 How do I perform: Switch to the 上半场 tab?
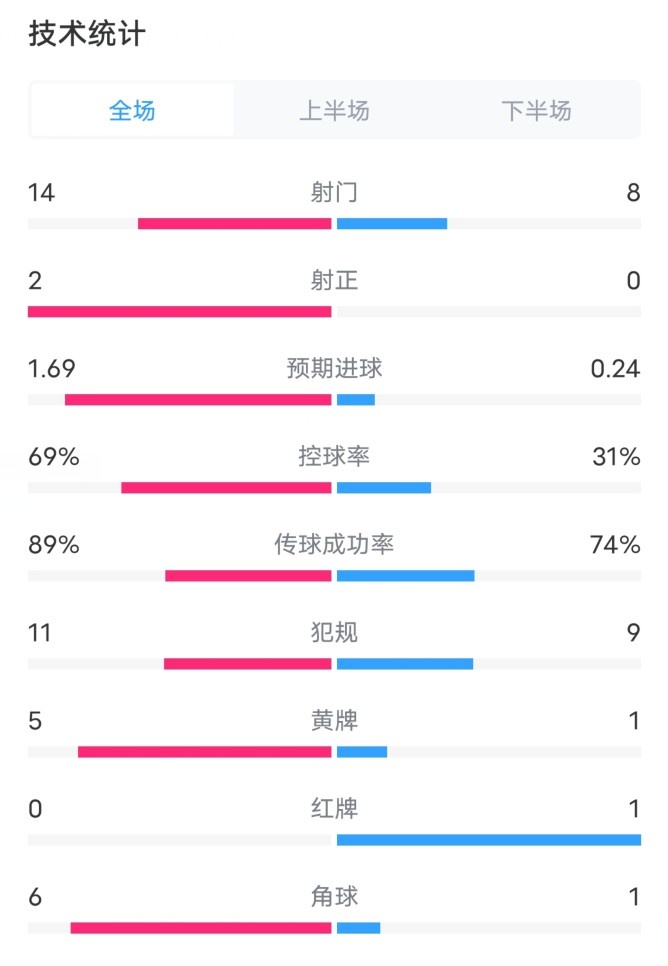coord(334,110)
